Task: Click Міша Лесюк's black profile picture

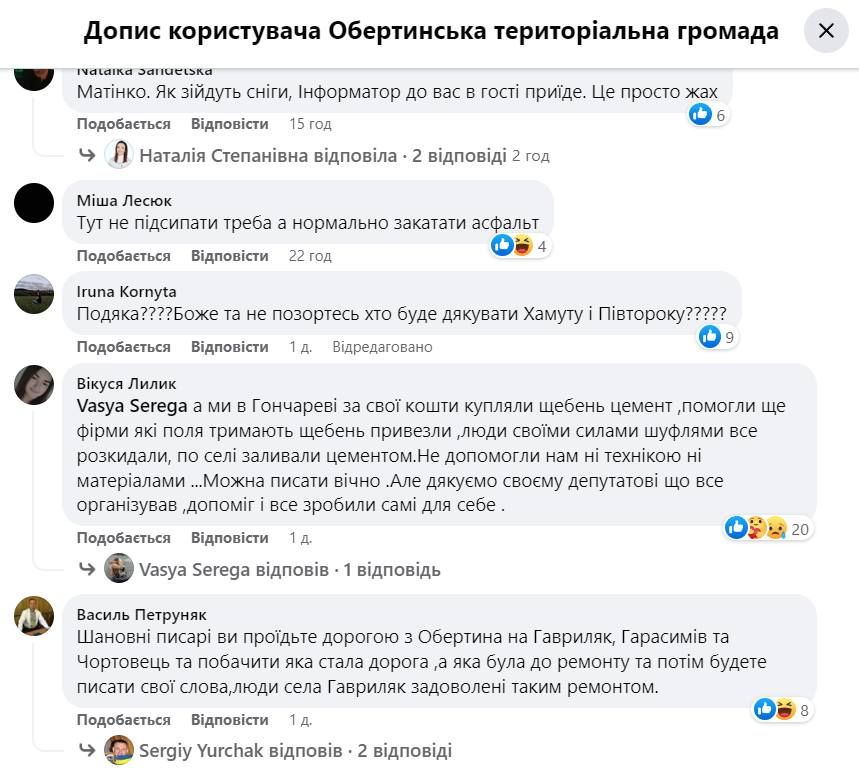Action: [33, 202]
